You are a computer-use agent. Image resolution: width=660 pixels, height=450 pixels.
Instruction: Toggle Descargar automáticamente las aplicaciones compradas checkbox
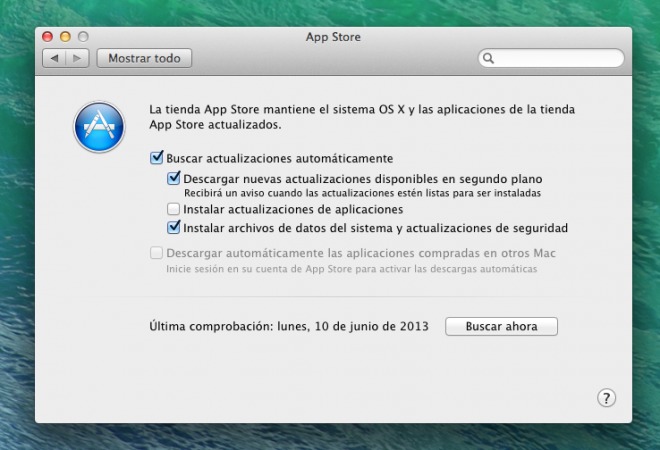click(x=157, y=253)
